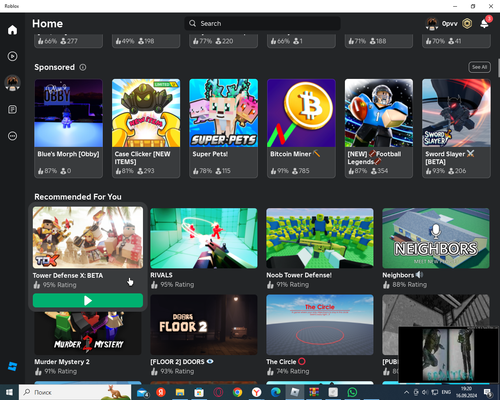Open Case Clicker game thumbnail
Image resolution: width=500 pixels, height=400 pixels.
point(146,113)
